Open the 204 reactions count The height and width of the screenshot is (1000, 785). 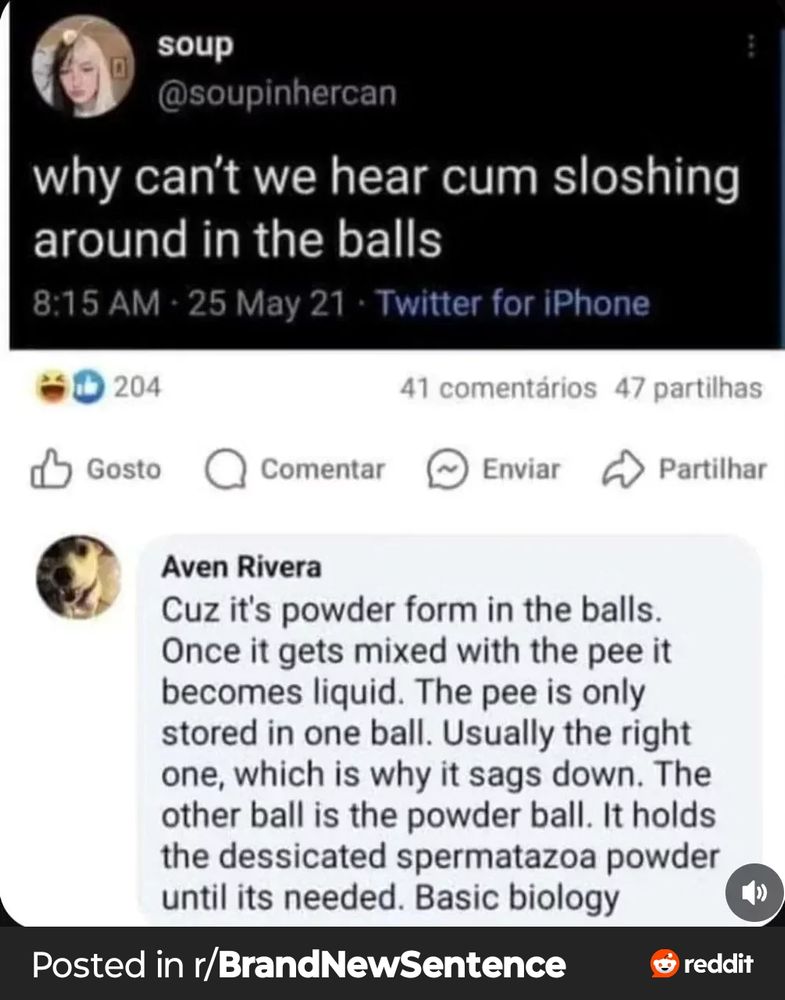tap(137, 387)
